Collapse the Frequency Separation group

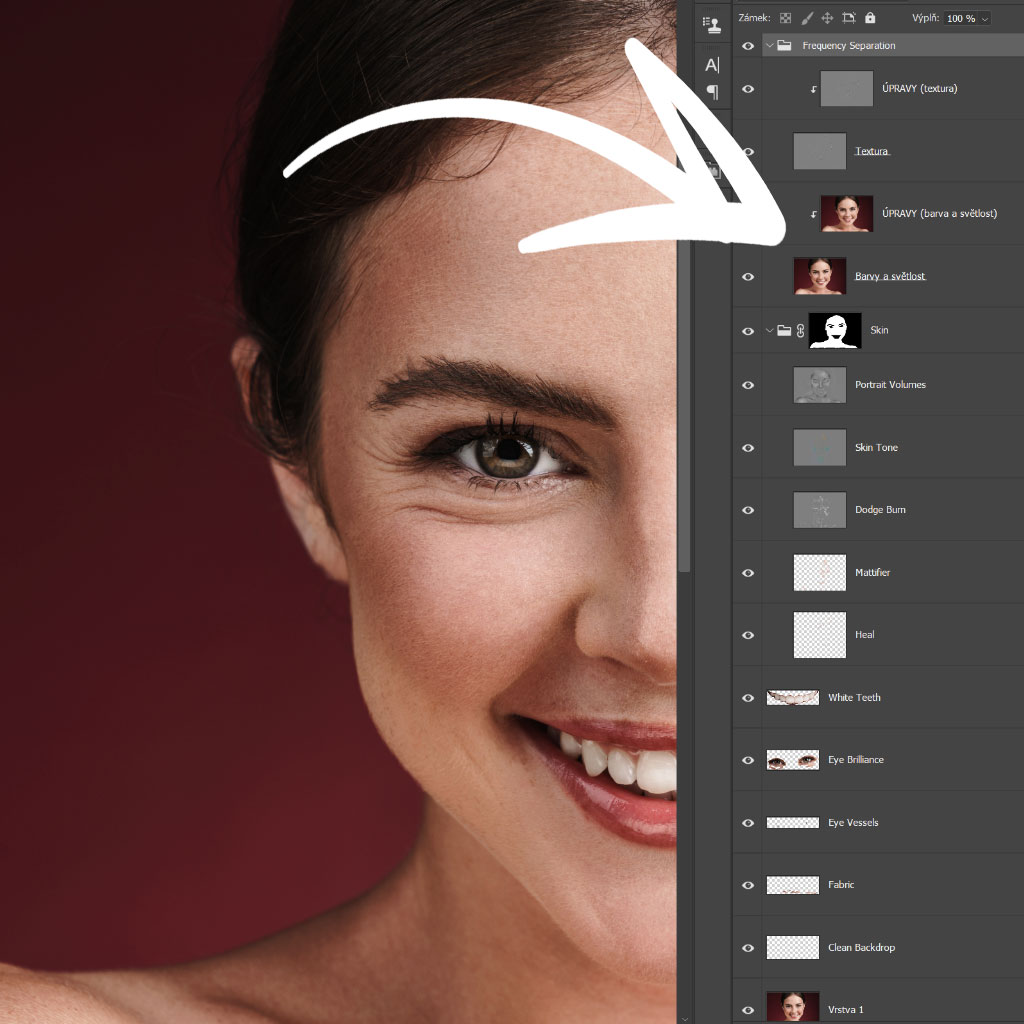click(770, 46)
